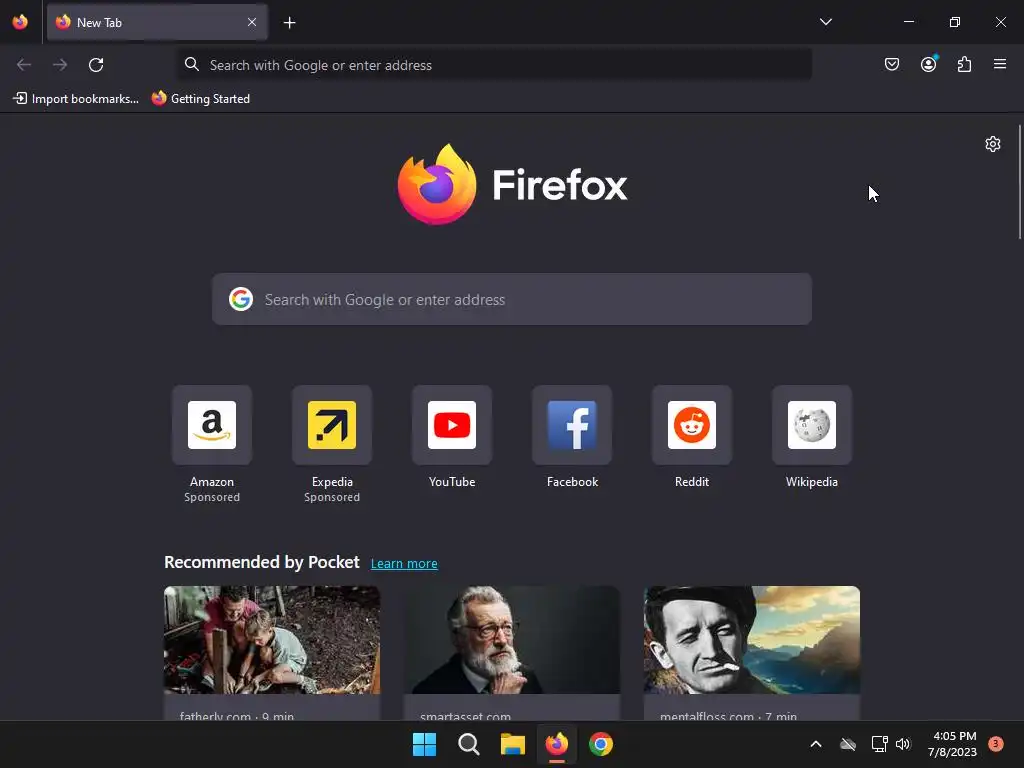Go back with the back arrow

24,65
